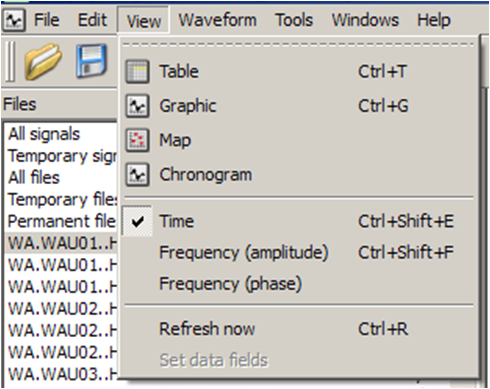
Task: Save using the floppy disk toolbar icon
Action: tap(91, 61)
